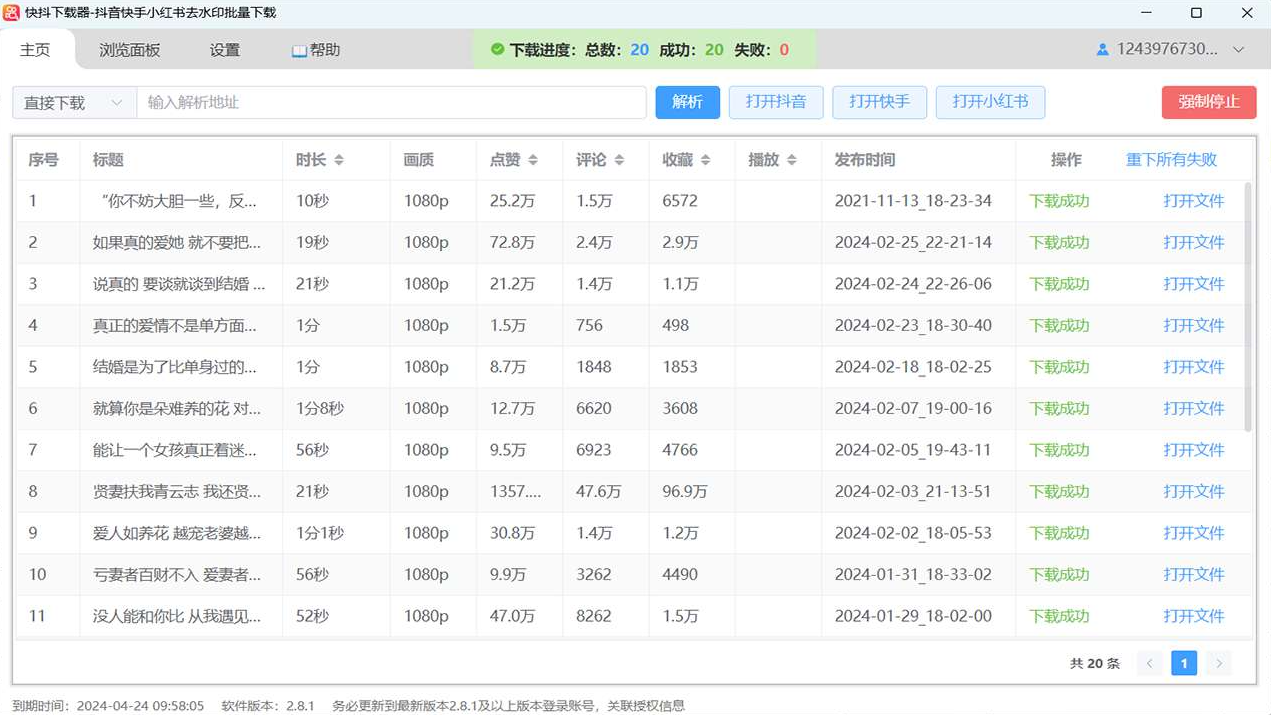Screen dimensions: 1271x715
Task: Open the 帮助 tab
Action: [x=316, y=50]
